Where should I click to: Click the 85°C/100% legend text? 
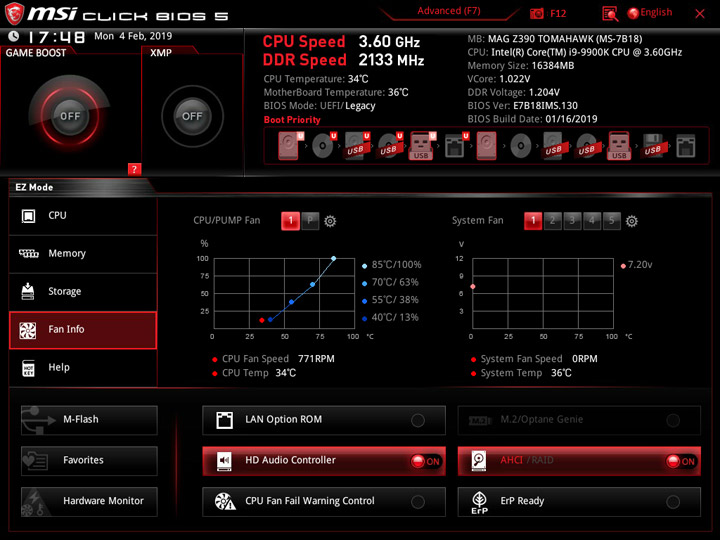coord(396,265)
